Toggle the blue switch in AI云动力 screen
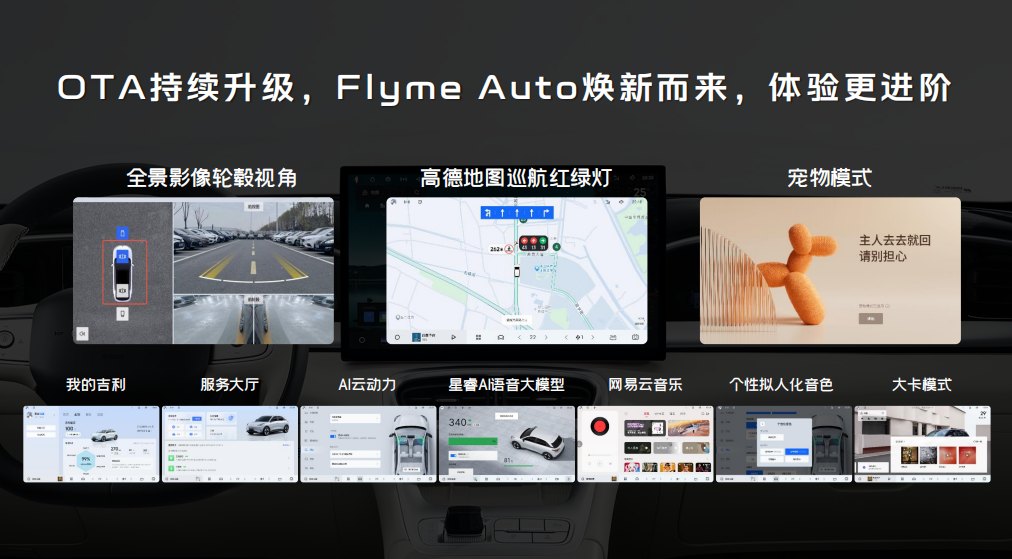 pyautogui.click(x=333, y=436)
